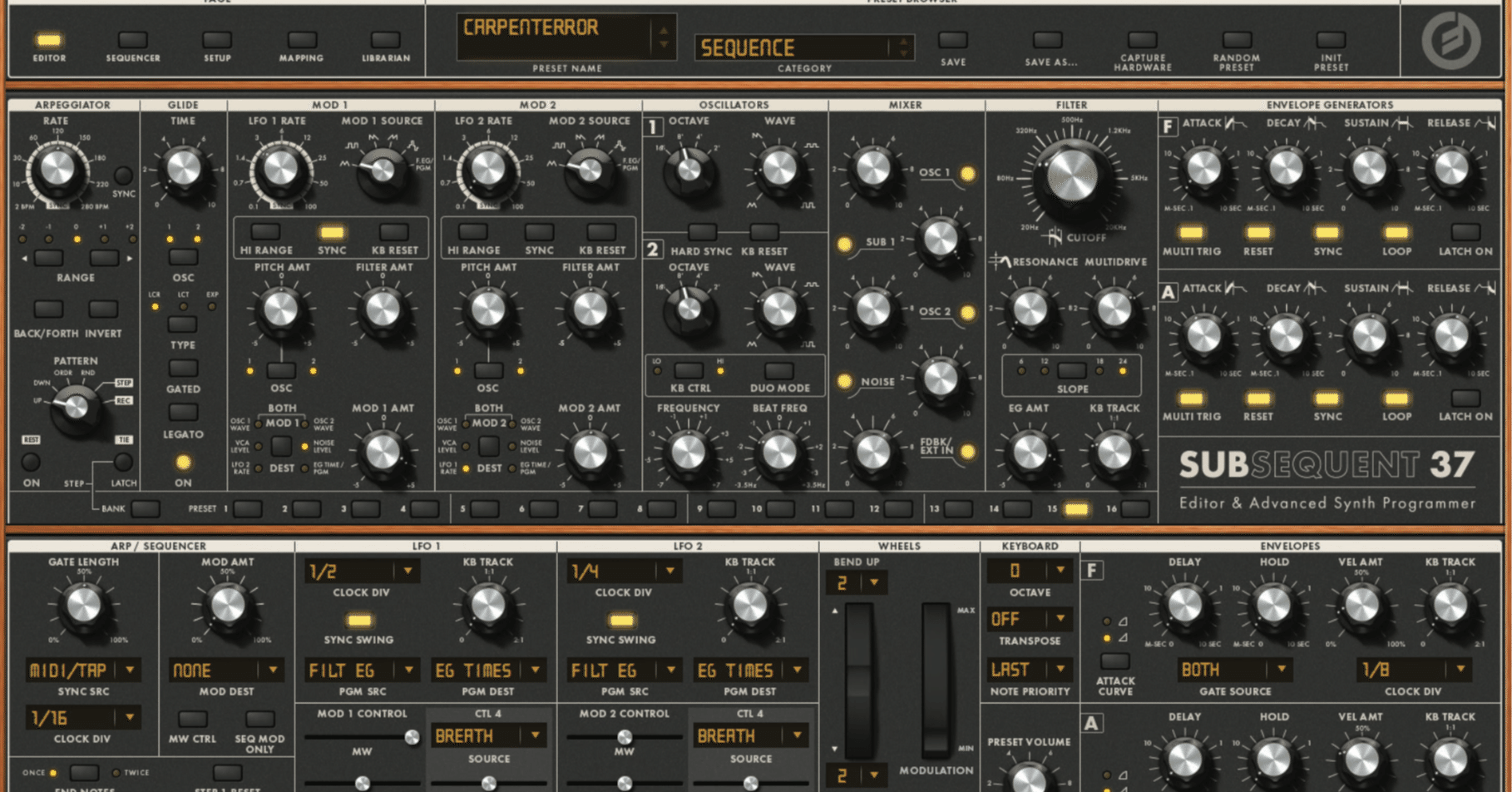Open Transpose OFF dropdown
This screenshot has width=1512, height=792.
tap(1030, 619)
